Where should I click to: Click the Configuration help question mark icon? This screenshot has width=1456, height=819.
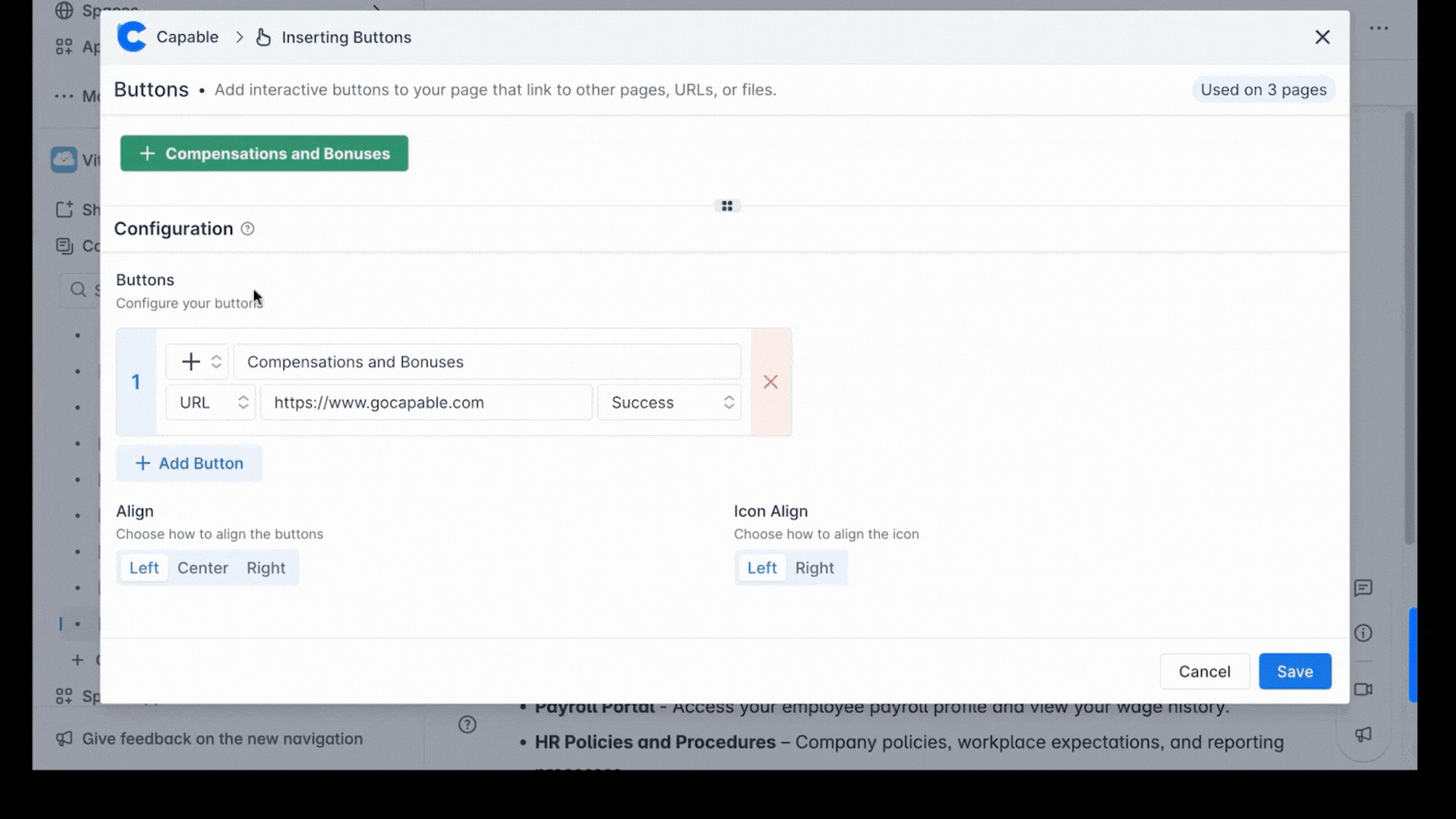point(247,228)
